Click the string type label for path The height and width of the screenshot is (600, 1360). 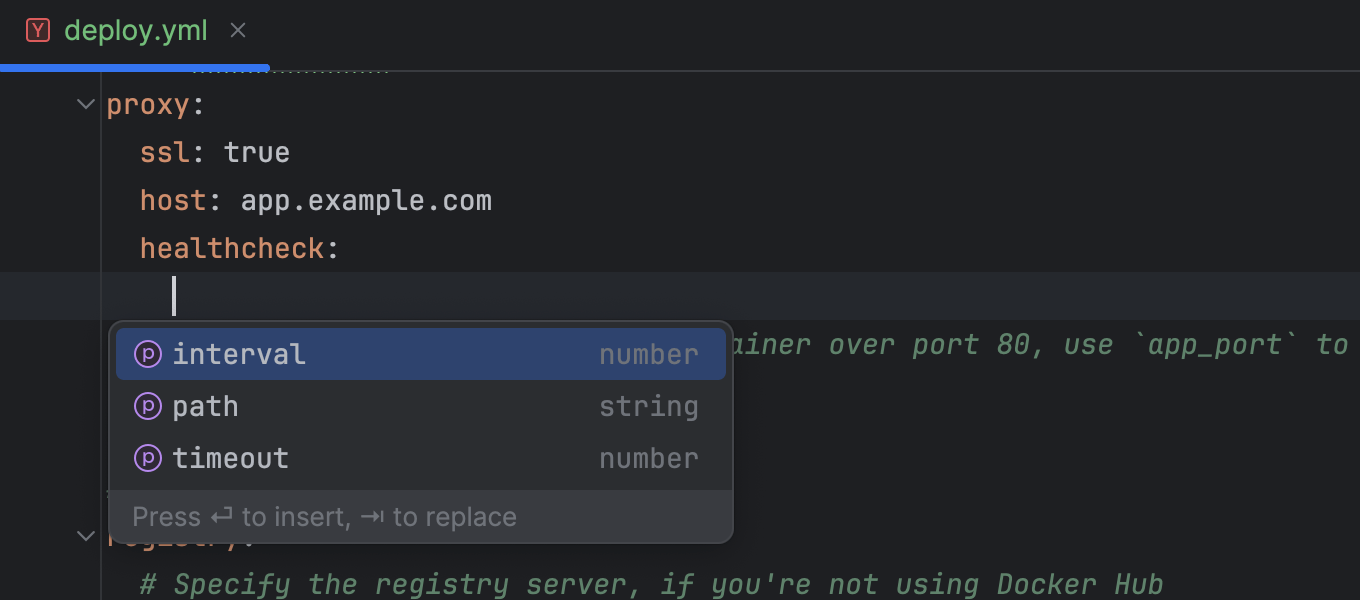point(648,406)
